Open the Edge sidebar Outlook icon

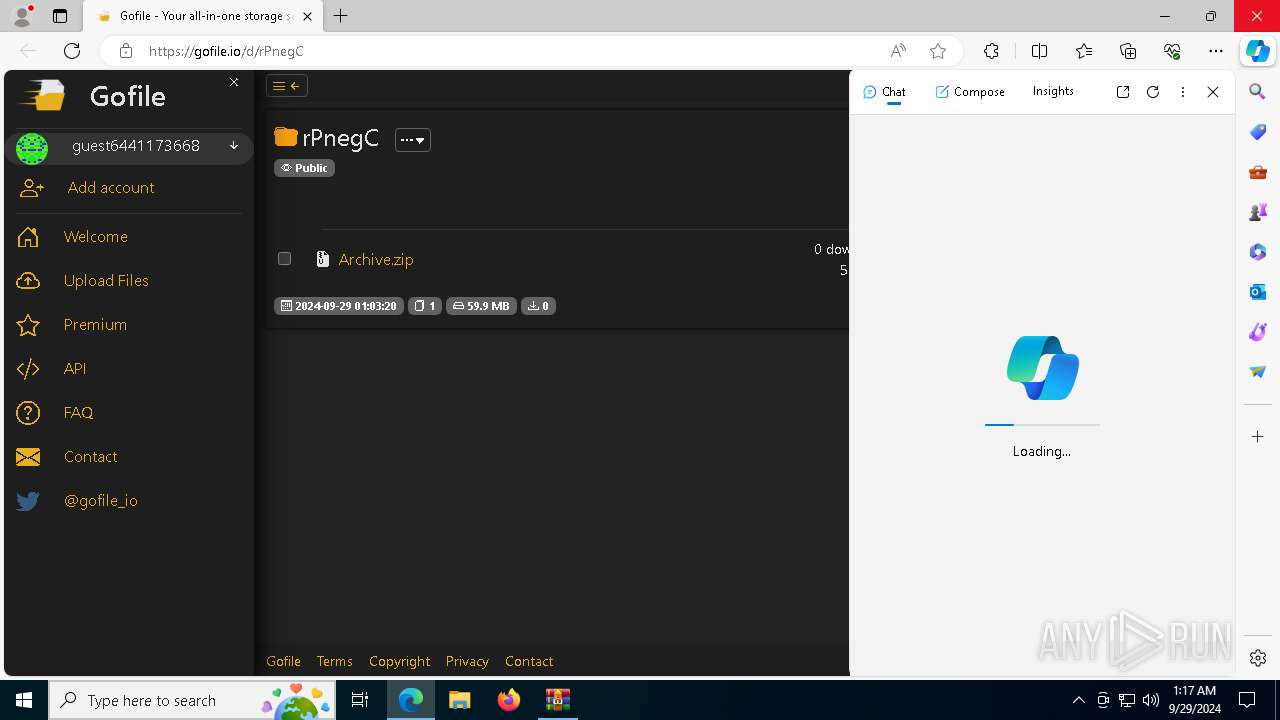(x=1258, y=292)
